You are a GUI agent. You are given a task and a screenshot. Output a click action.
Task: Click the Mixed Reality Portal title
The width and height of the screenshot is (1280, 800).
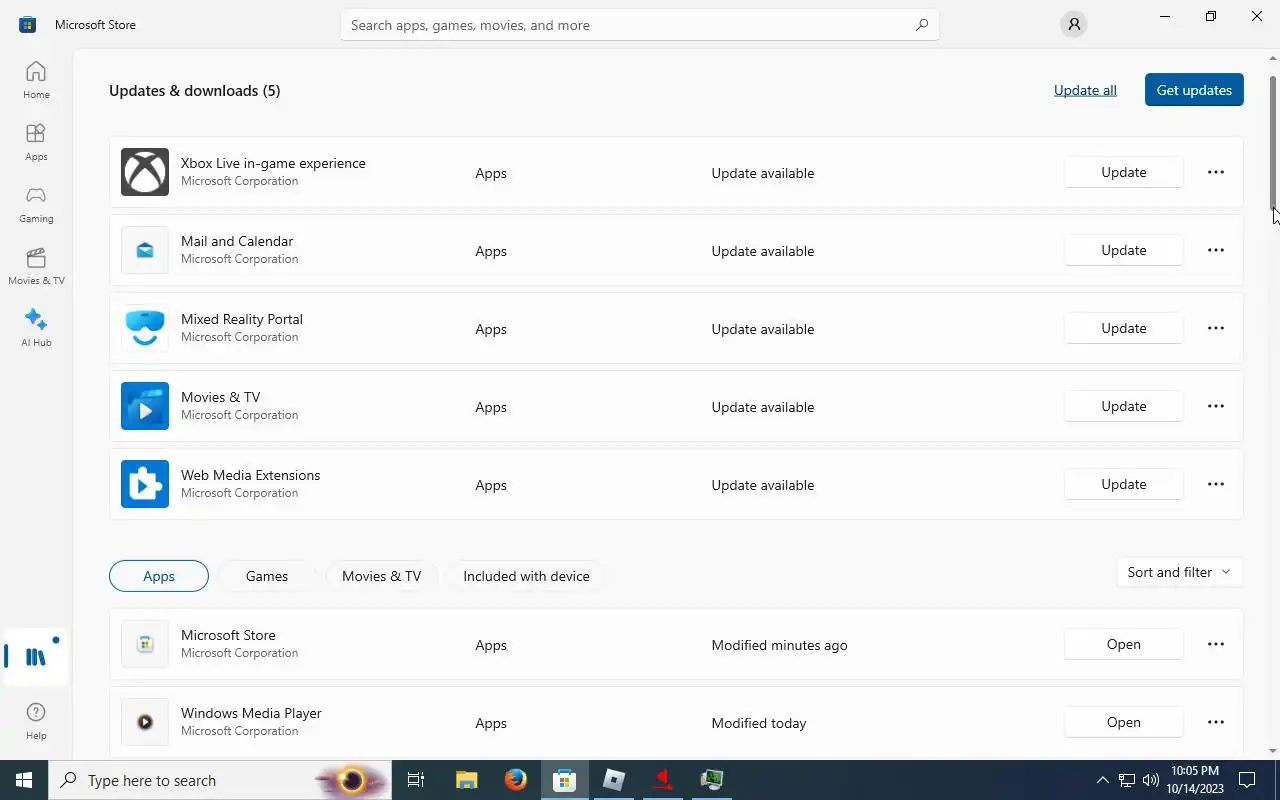point(242,319)
